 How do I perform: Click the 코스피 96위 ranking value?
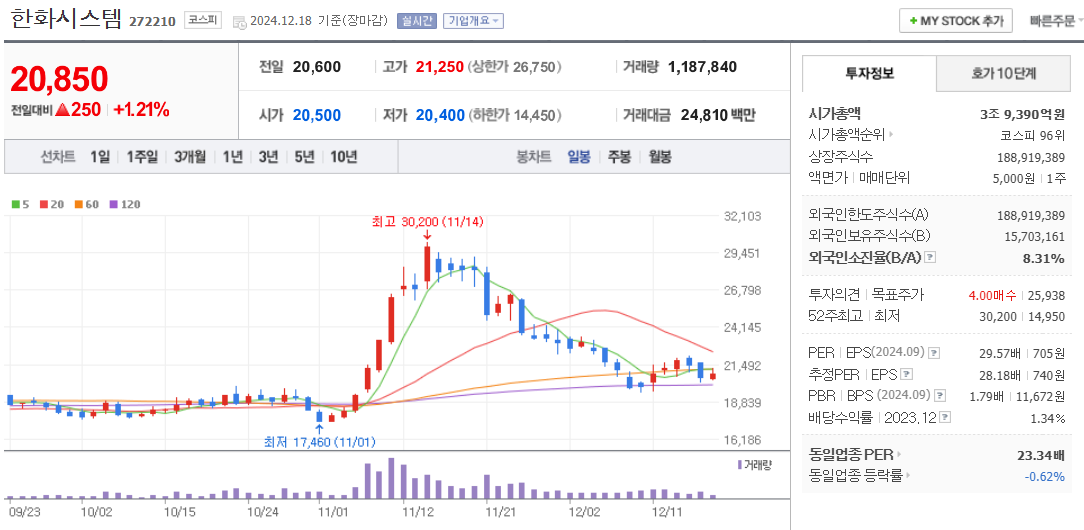tap(1032, 135)
